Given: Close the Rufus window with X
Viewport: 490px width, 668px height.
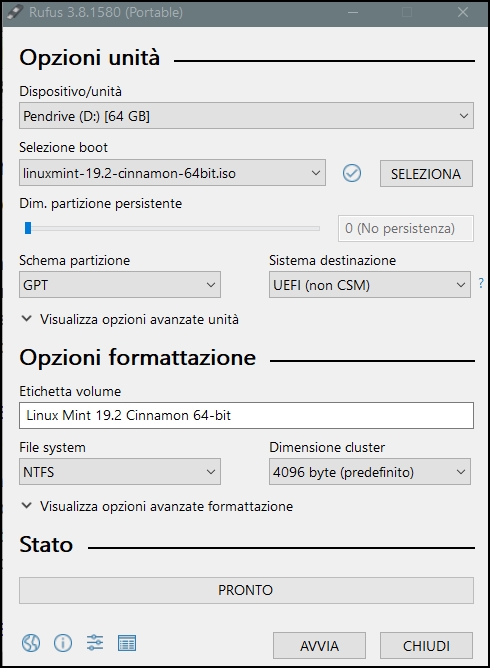Looking at the screenshot, I should click(463, 12).
